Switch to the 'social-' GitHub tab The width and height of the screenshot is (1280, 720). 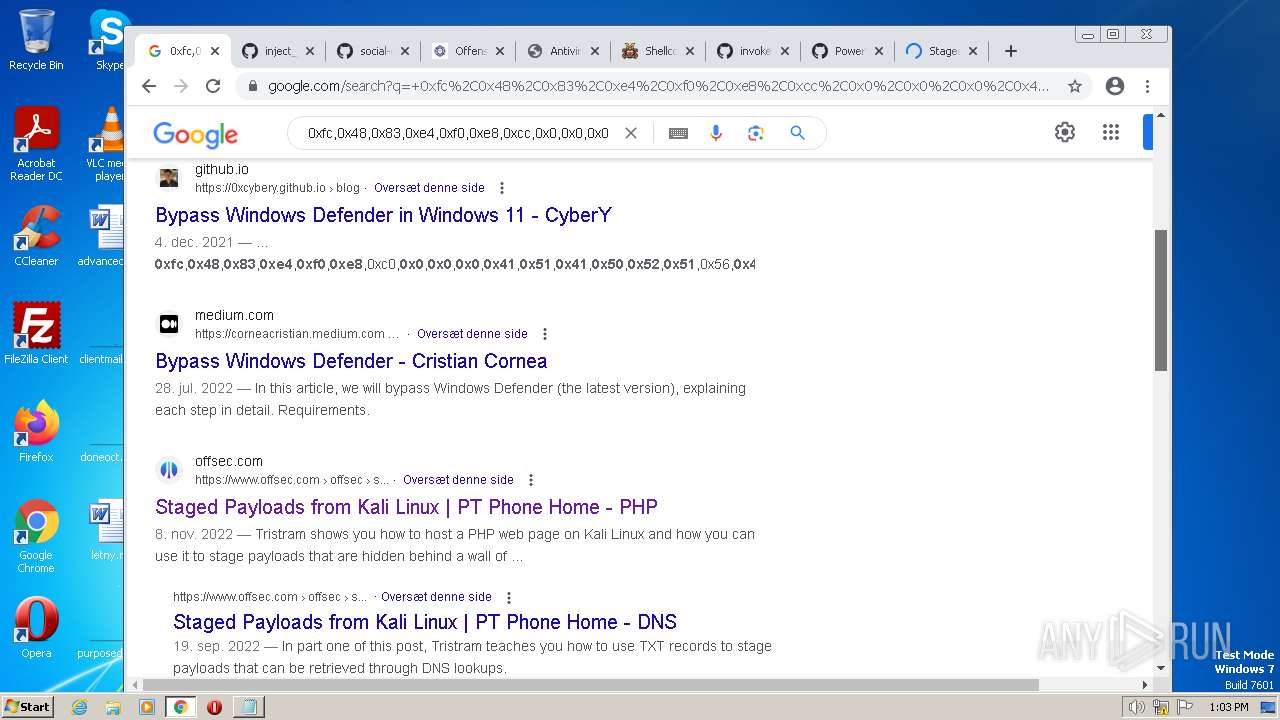point(374,51)
